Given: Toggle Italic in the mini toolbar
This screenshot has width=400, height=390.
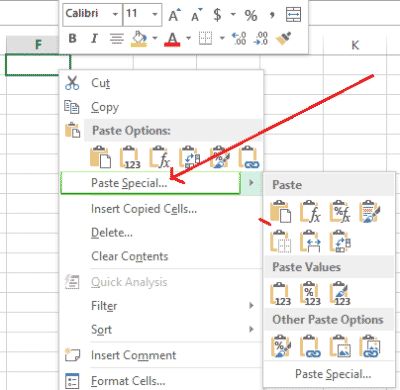Looking at the screenshot, I should 94,39.
